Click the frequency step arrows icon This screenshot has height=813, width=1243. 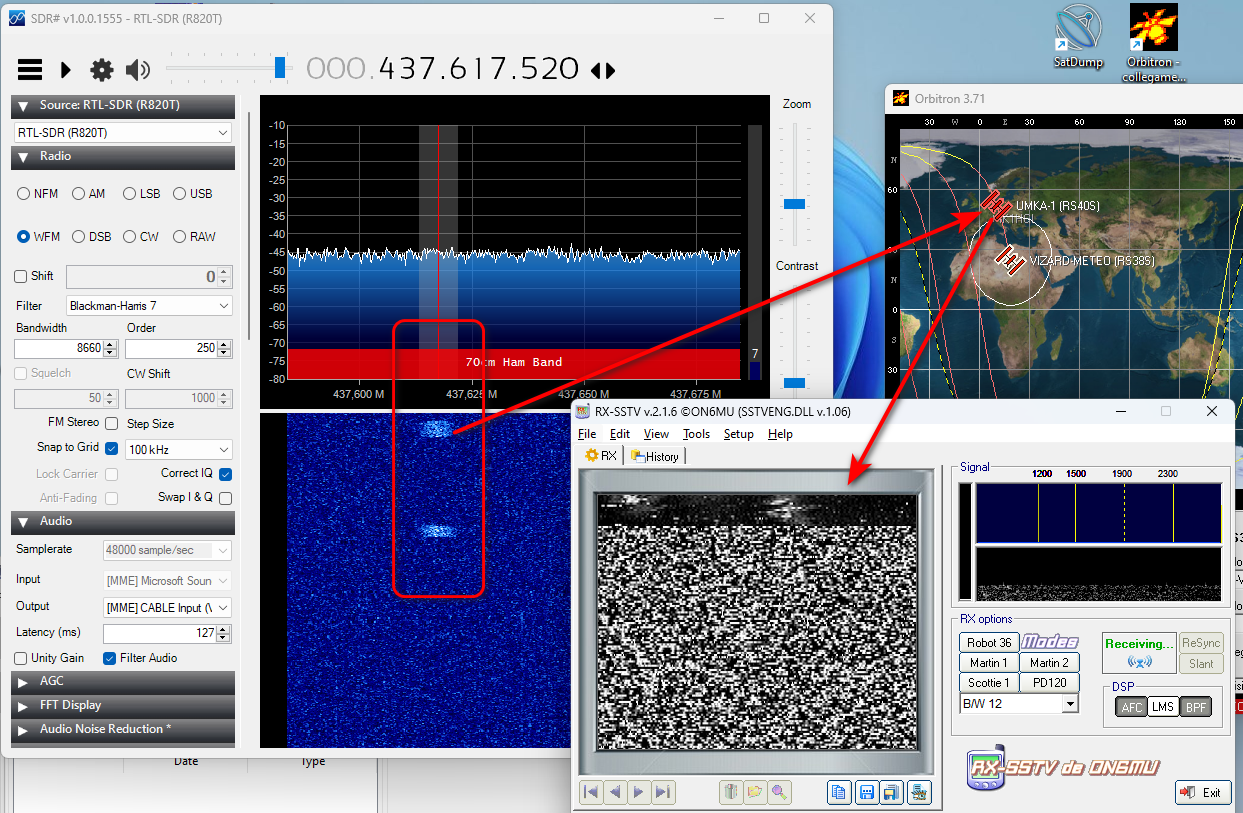pyautogui.click(x=603, y=70)
